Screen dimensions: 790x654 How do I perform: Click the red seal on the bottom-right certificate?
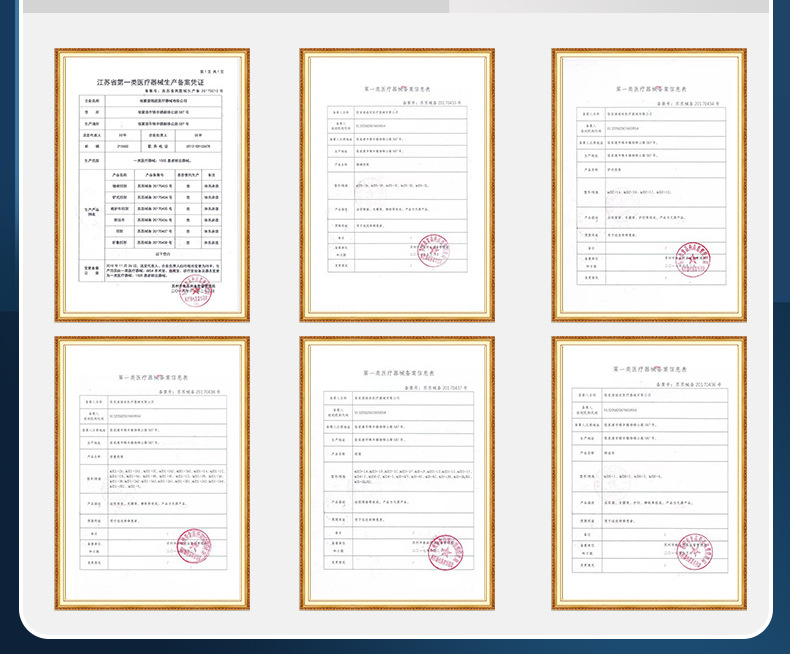tap(694, 552)
